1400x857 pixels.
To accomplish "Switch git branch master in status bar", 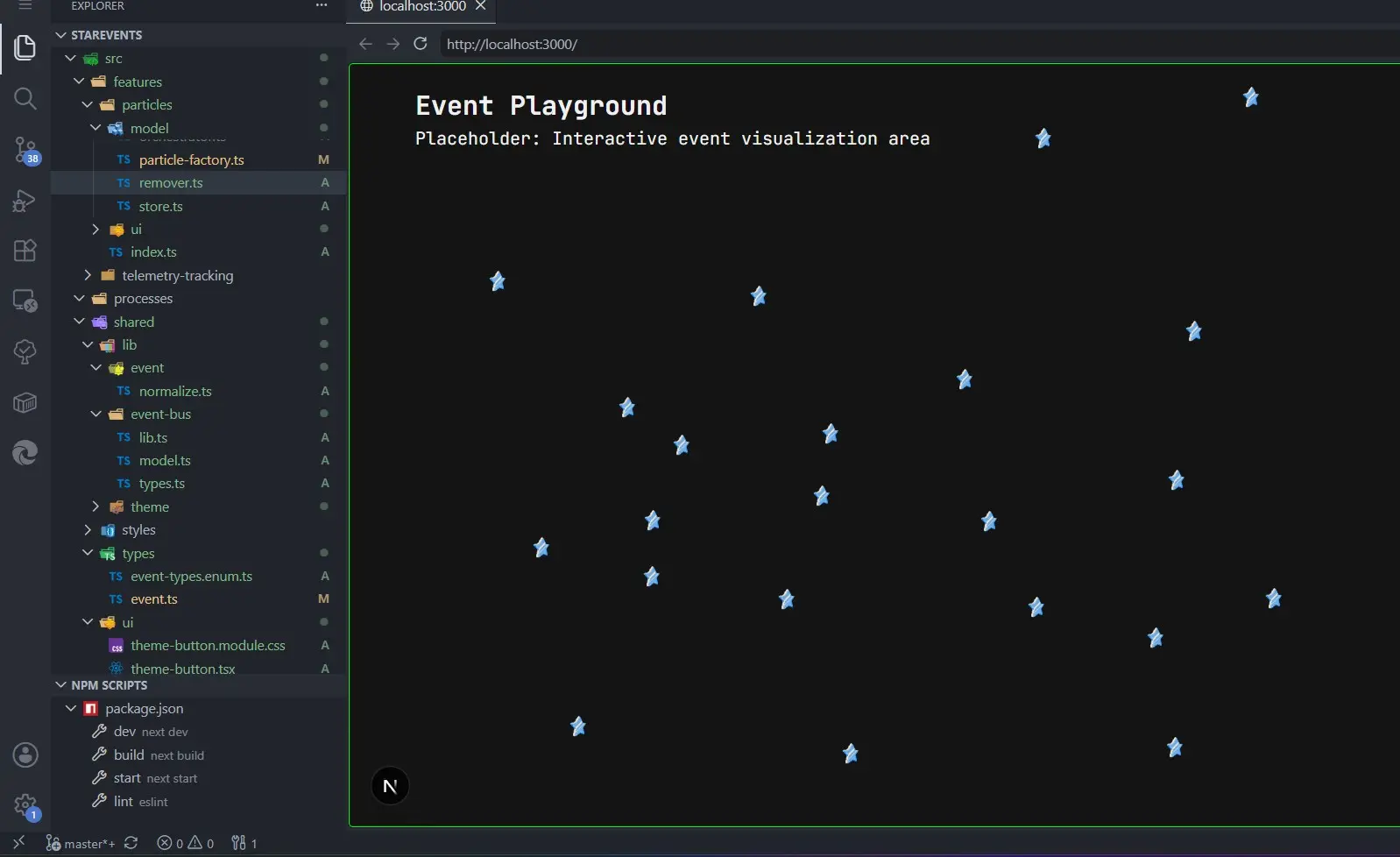I will [x=80, y=843].
